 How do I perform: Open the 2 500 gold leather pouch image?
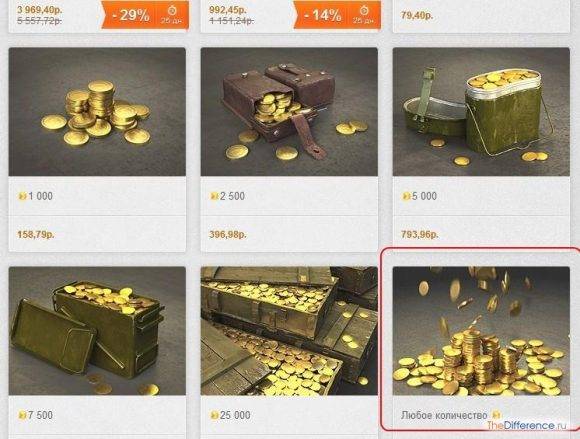(289, 112)
